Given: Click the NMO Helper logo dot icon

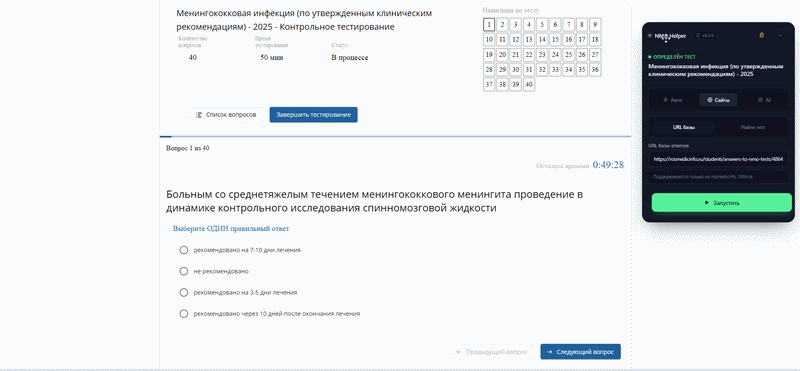Looking at the screenshot, I should pos(649,36).
